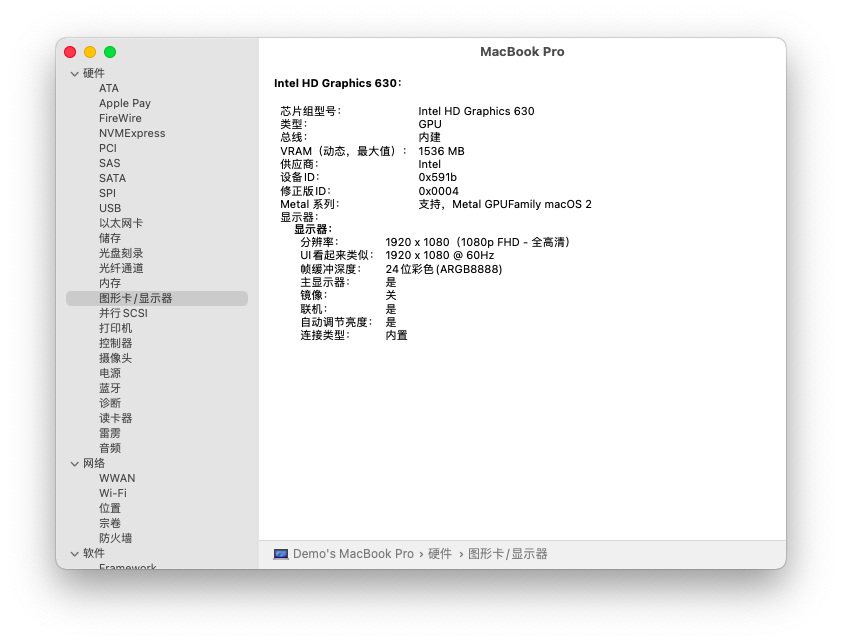Open the 读卡器 entry
This screenshot has height=643, width=842.
(115, 418)
